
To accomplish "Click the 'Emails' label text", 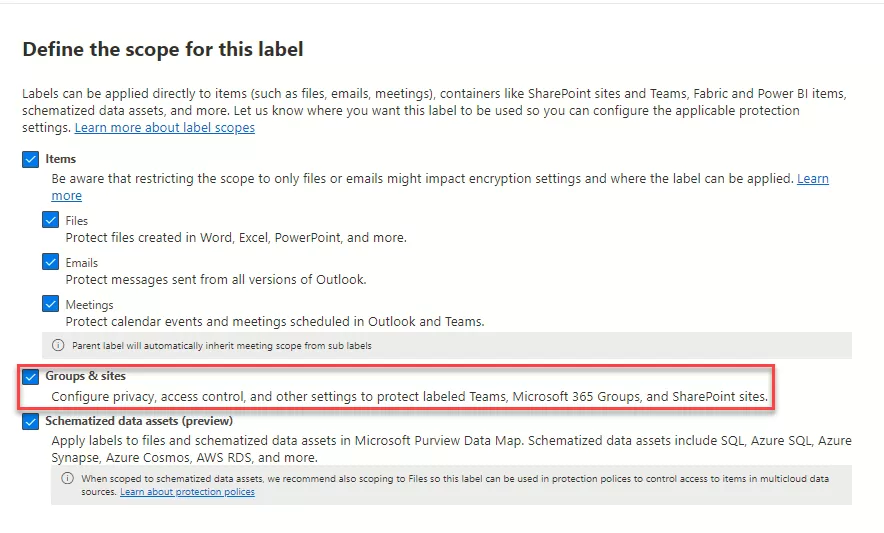I will [x=82, y=263].
